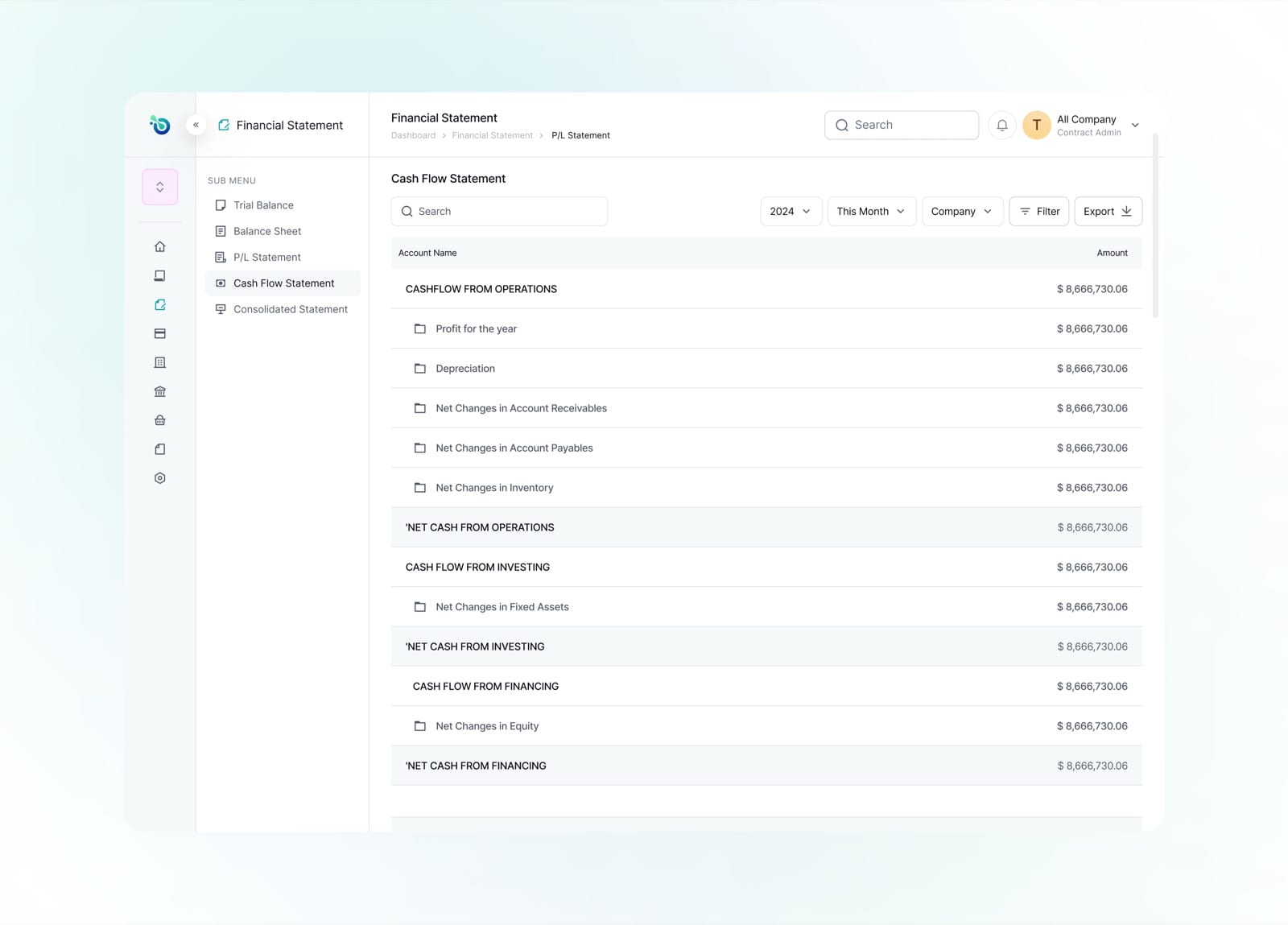
Task: Click folder icon beside Net Changes in Inventory
Action: [x=420, y=488]
